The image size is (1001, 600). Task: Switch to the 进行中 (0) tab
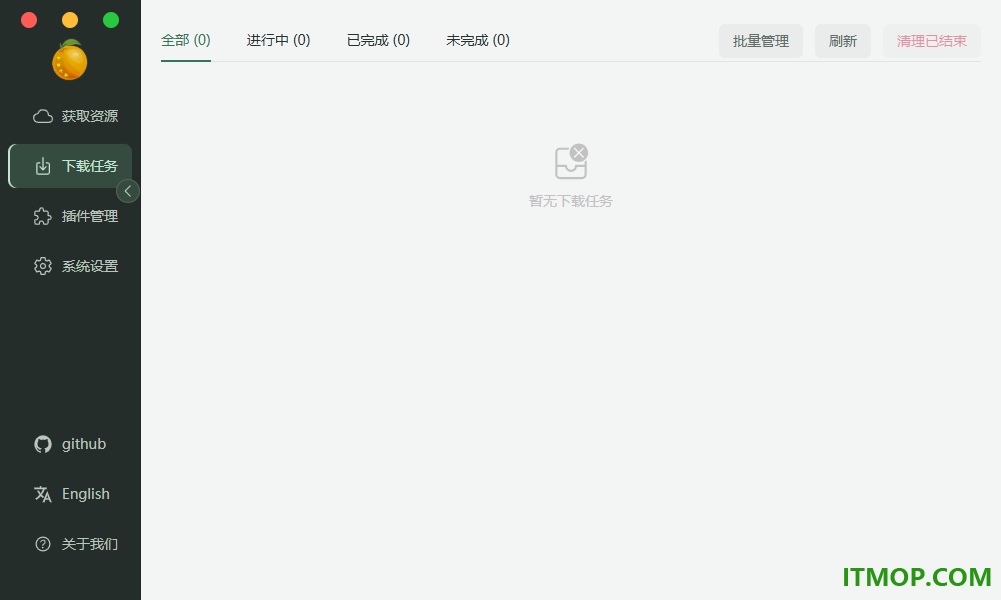tap(278, 40)
